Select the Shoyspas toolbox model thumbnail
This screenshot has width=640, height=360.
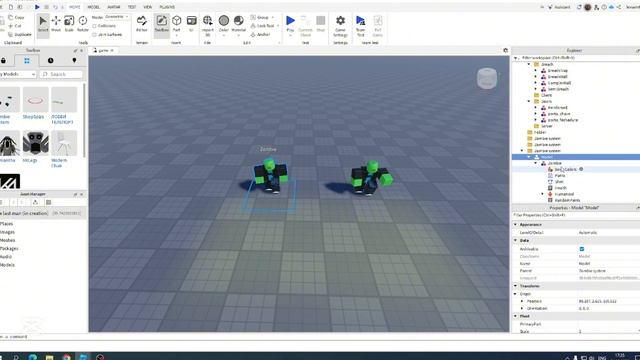pos(36,100)
